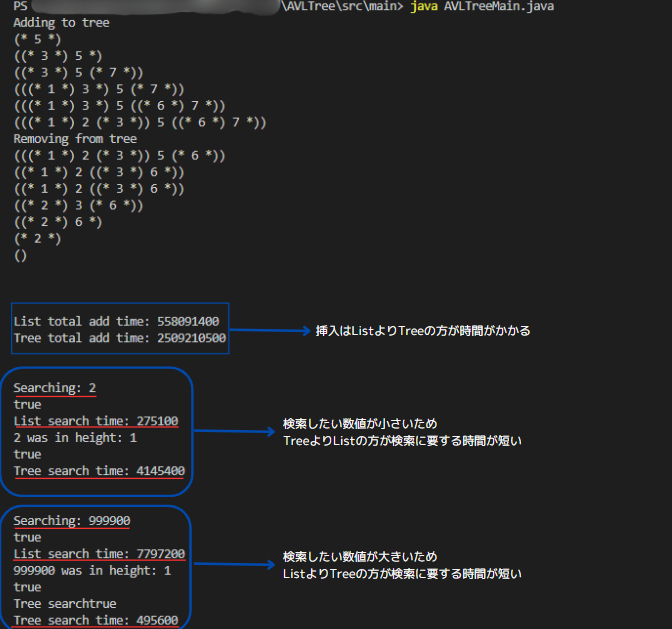Click the line '((* 3 *) 5 (* 7 *))'
This screenshot has height=629, width=672.
[78, 73]
